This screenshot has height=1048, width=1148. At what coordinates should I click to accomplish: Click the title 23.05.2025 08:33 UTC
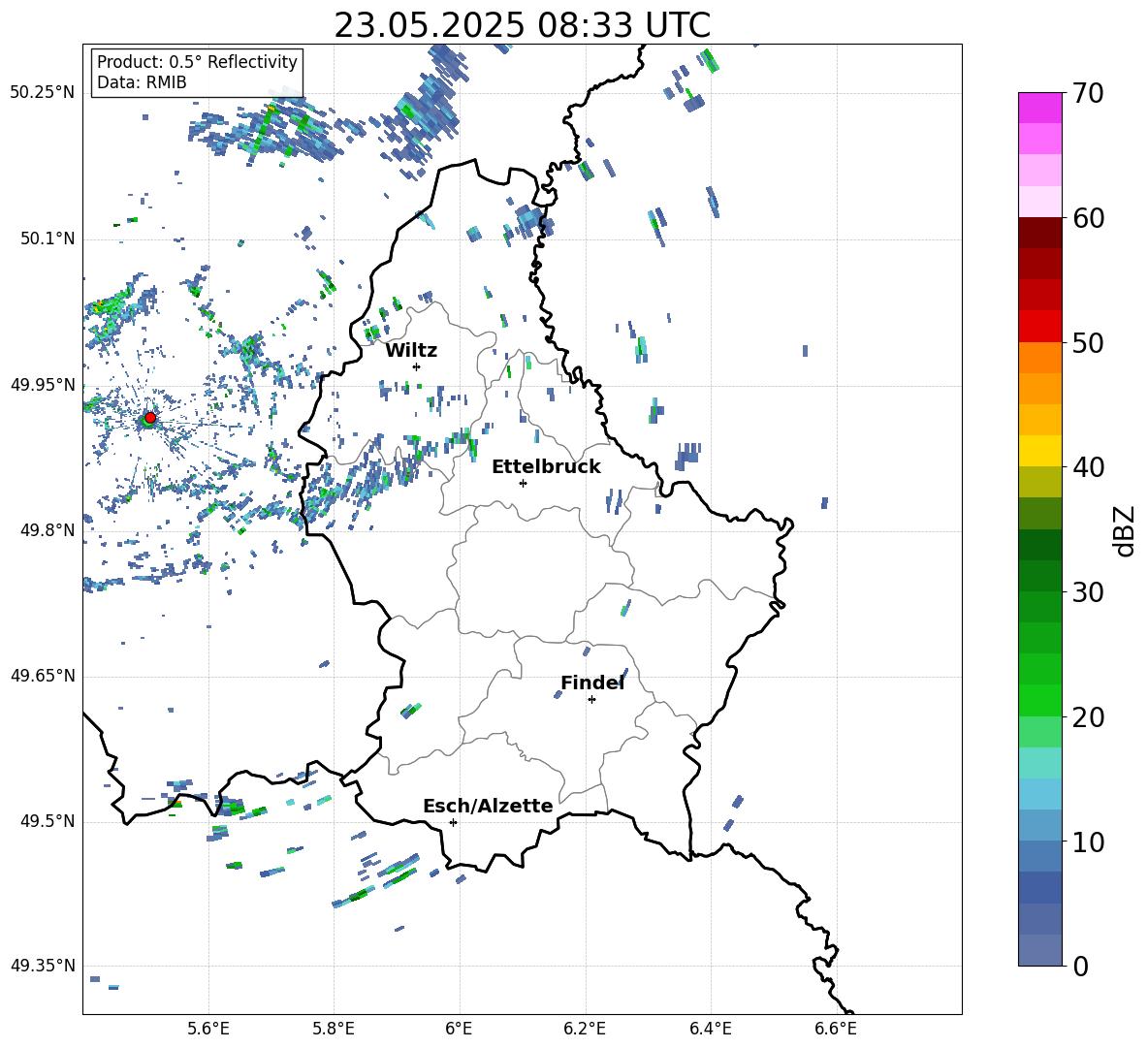tap(522, 25)
